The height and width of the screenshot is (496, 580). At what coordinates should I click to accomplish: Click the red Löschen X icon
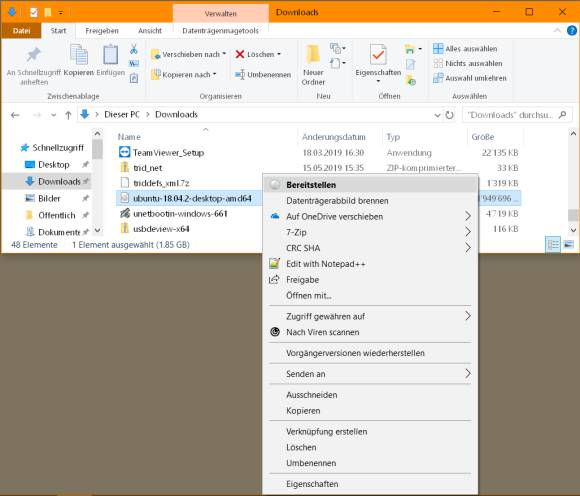(240, 54)
